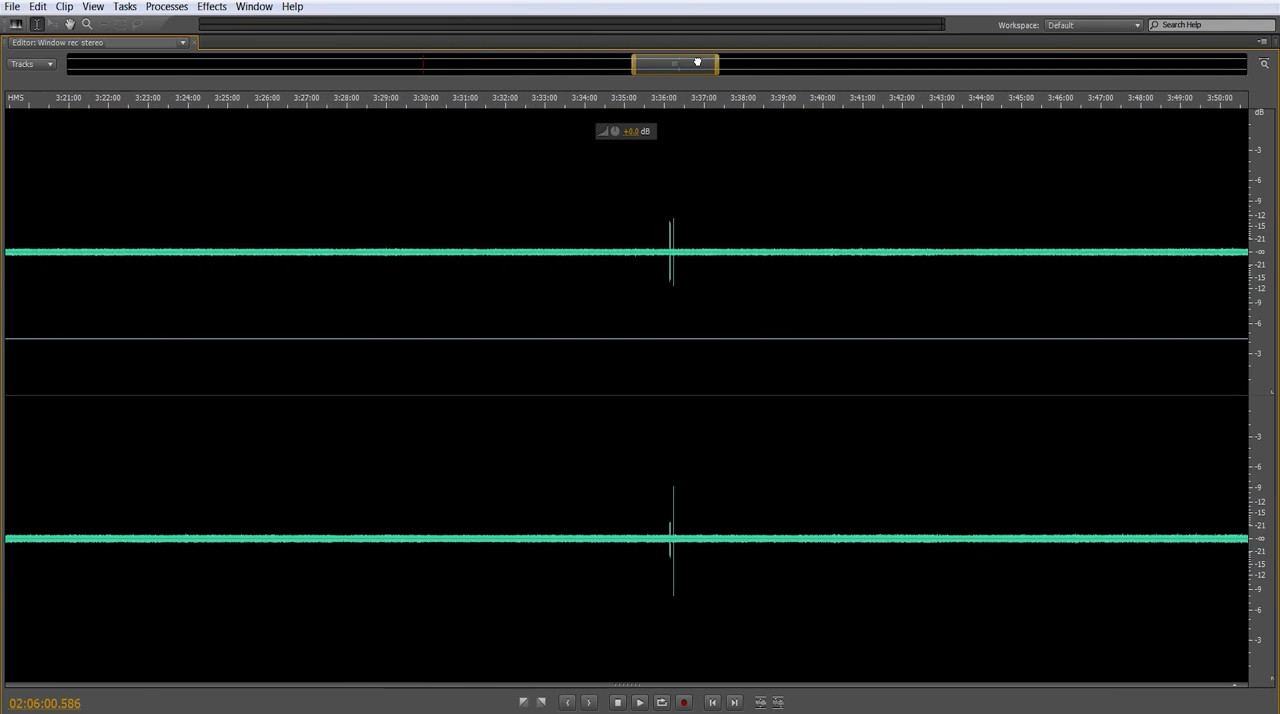The image size is (1280, 714).
Task: Toggle the Waveform view button in toolbar
Action: tap(16, 24)
